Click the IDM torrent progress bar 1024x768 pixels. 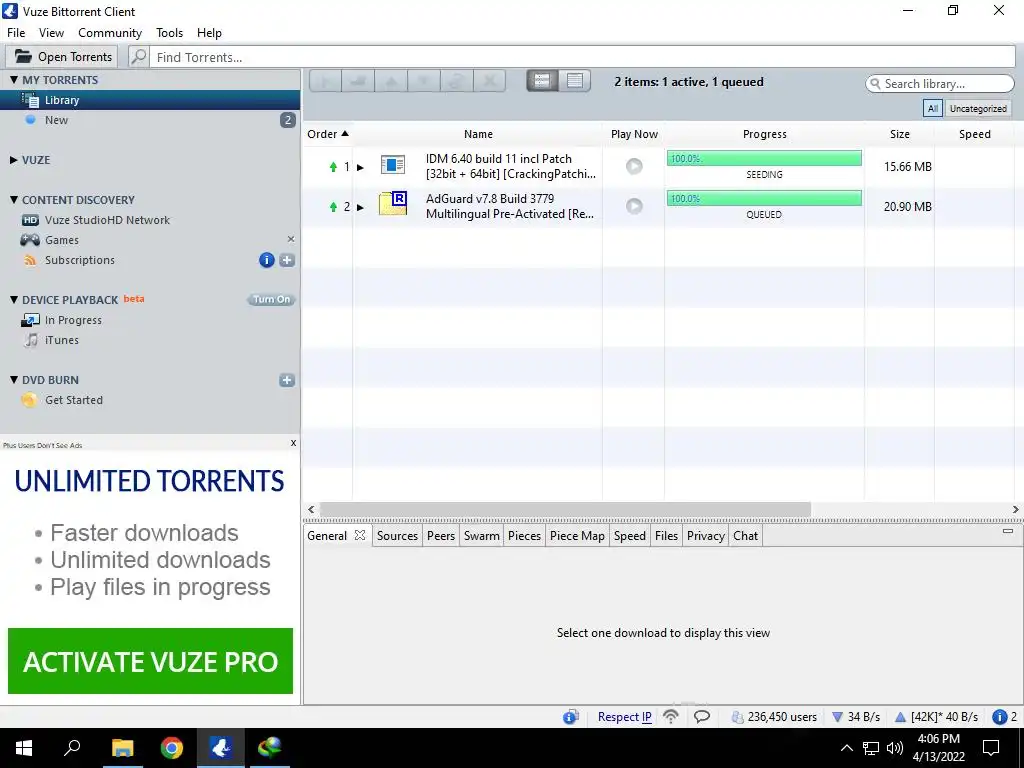tap(764, 158)
